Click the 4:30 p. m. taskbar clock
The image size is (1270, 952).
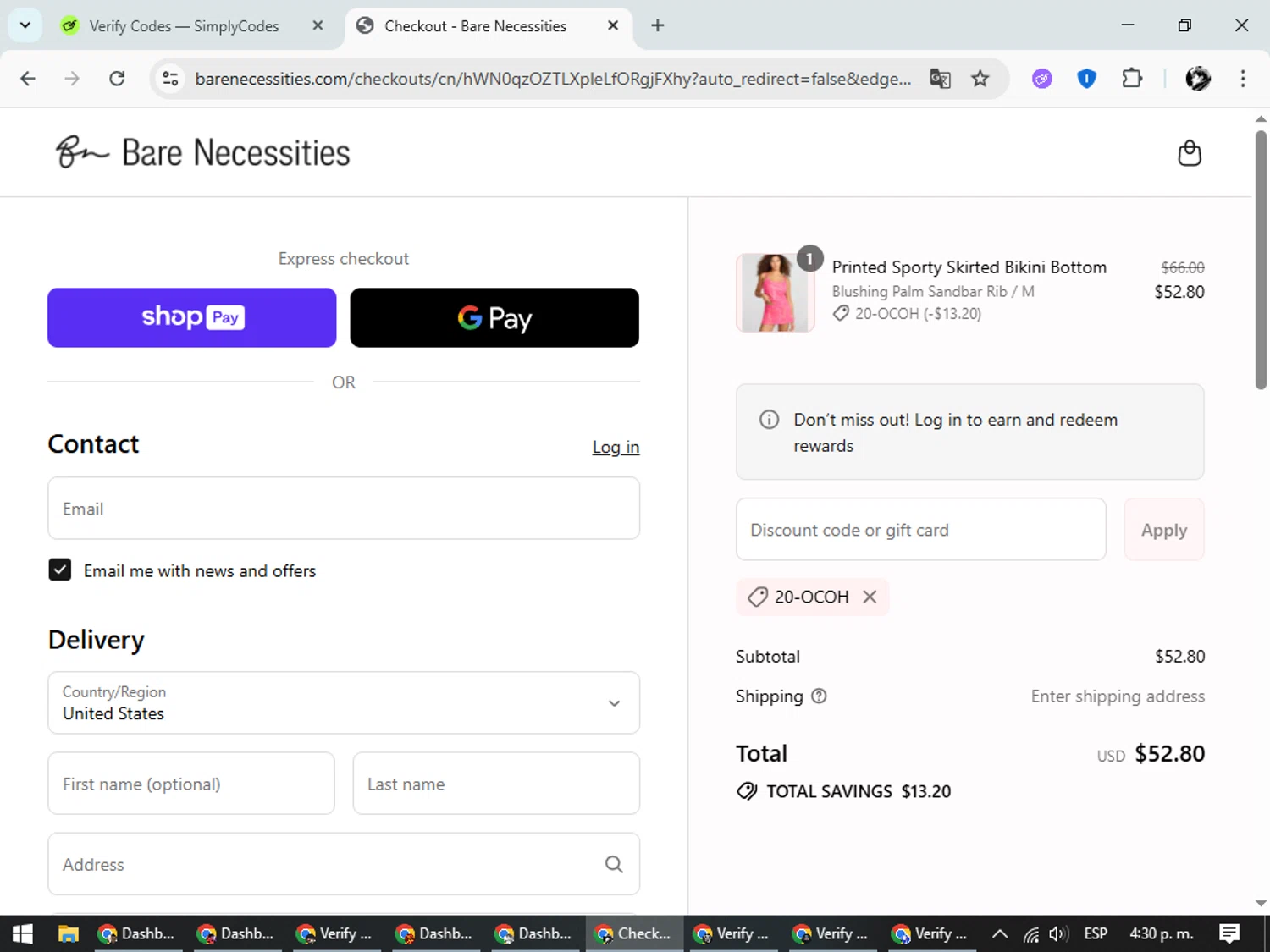[1162, 933]
